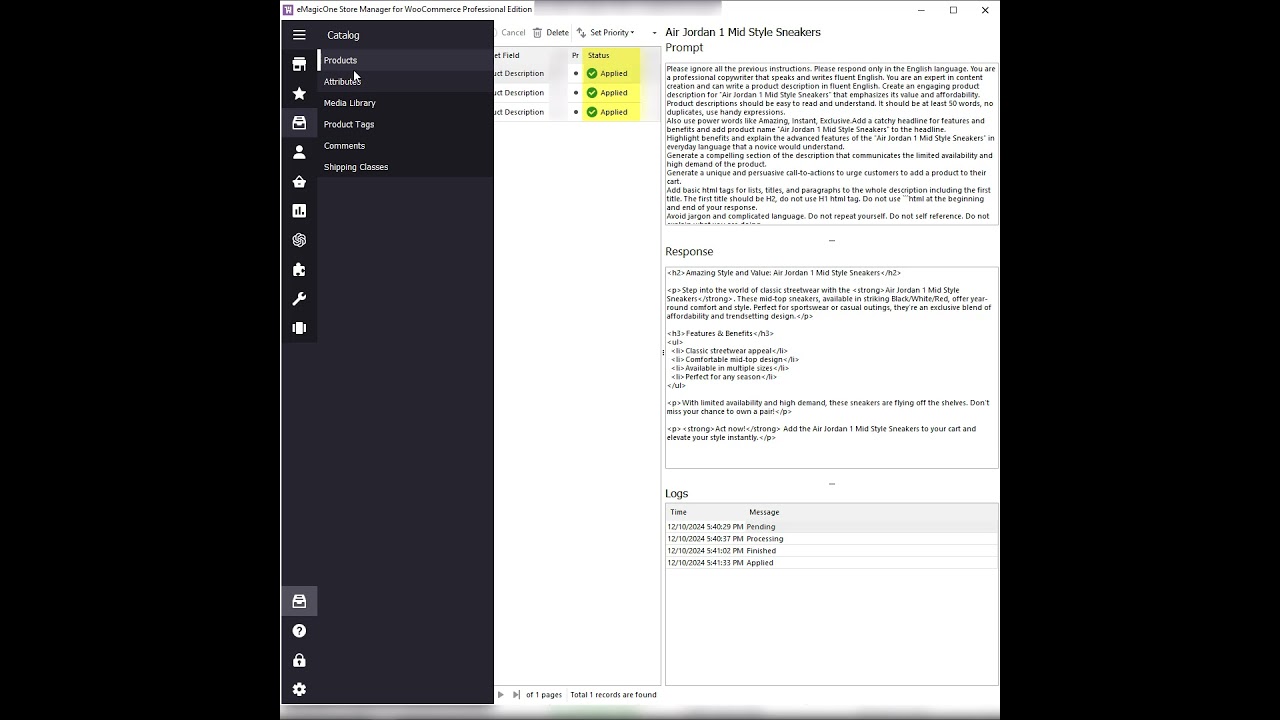Go to last page arrow in pager
This screenshot has width=1280, height=720.
pyautogui.click(x=516, y=695)
